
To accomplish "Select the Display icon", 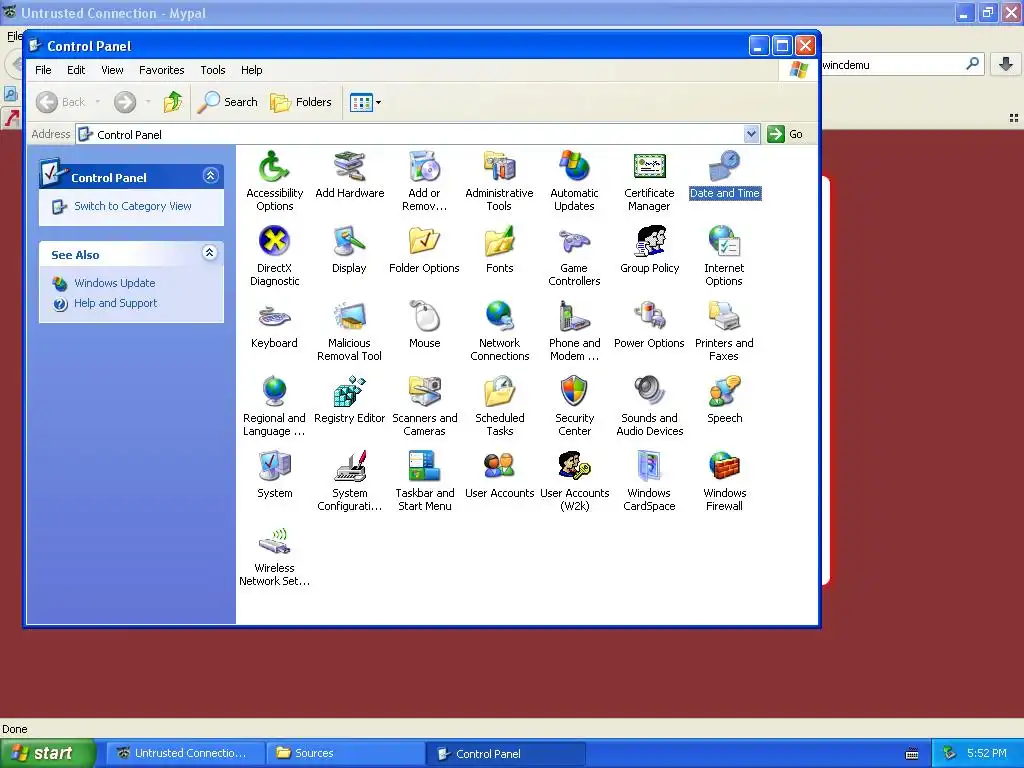I will 349,242.
